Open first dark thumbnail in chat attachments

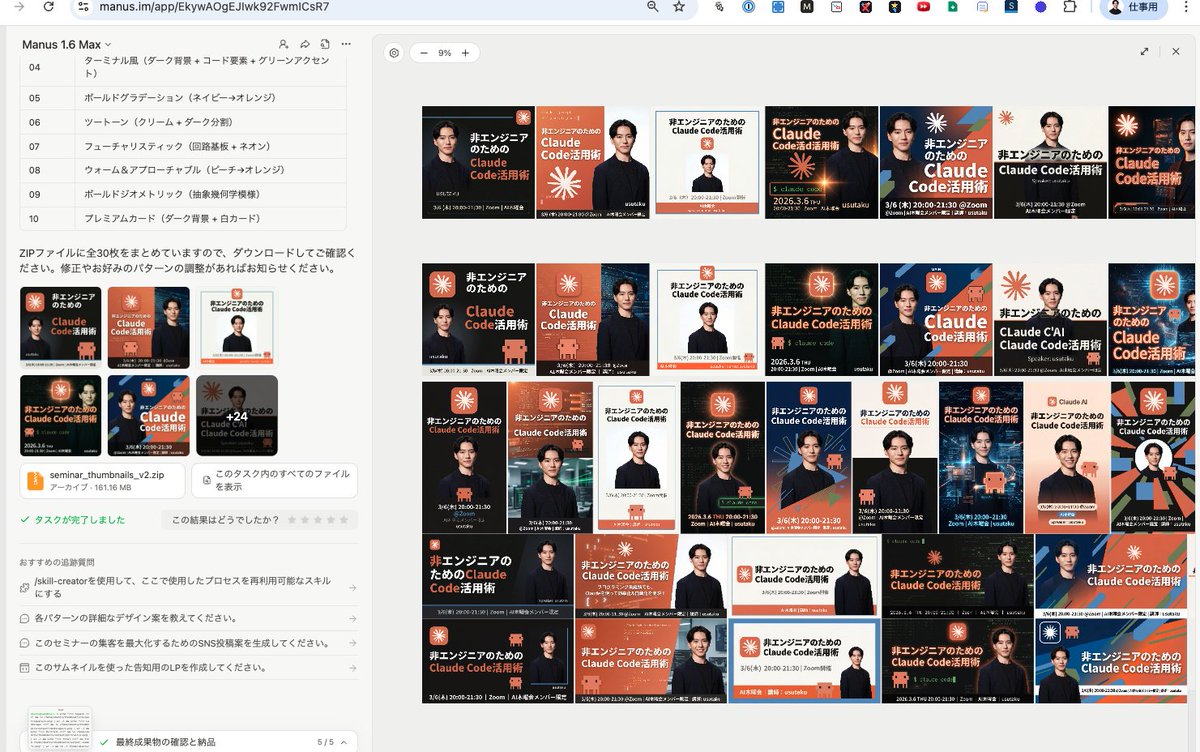[61, 327]
